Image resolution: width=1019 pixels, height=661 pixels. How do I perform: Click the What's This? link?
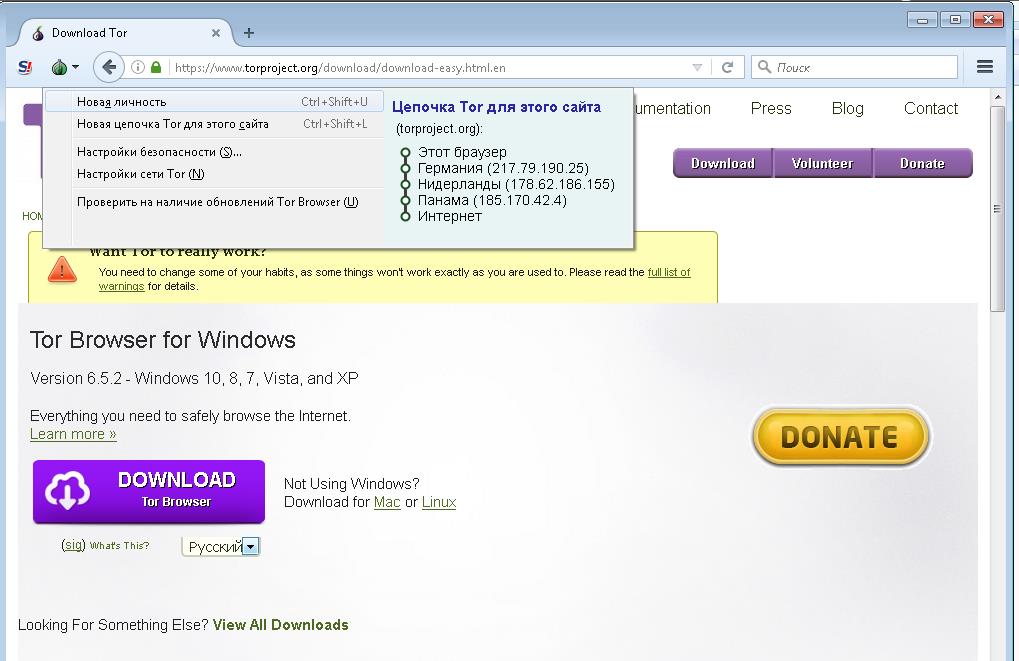tap(120, 545)
